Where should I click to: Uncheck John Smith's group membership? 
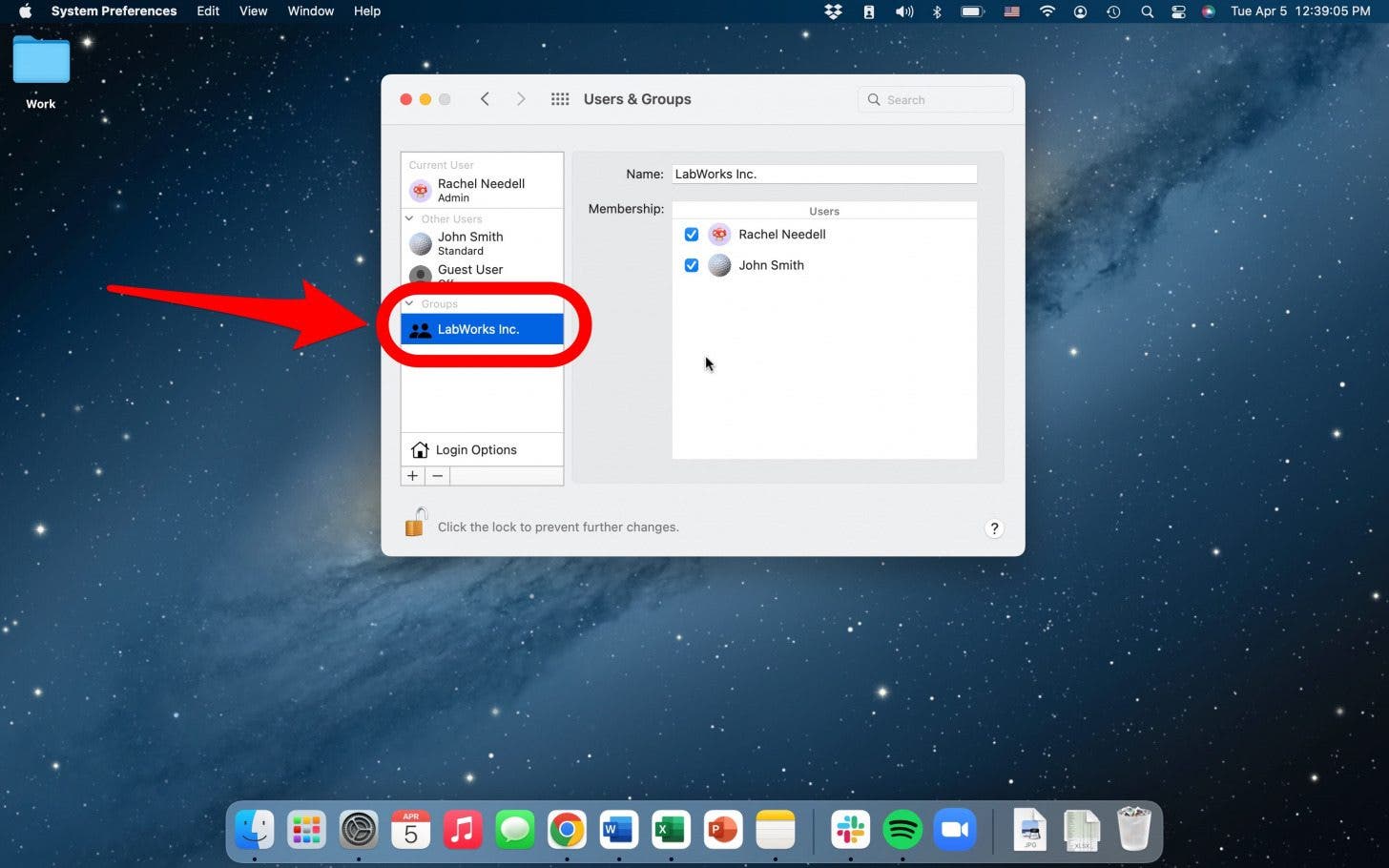692,265
